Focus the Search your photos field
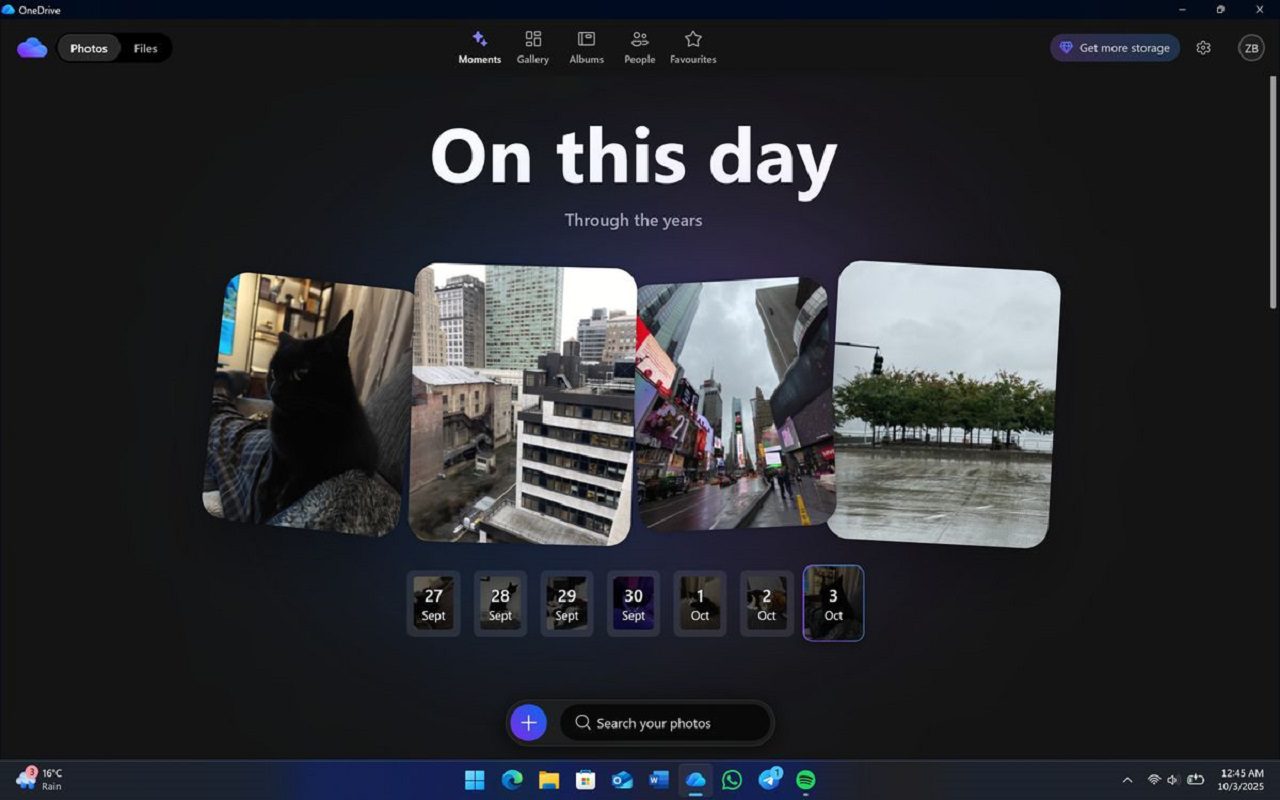The height and width of the screenshot is (800, 1280). pyautogui.click(x=665, y=723)
